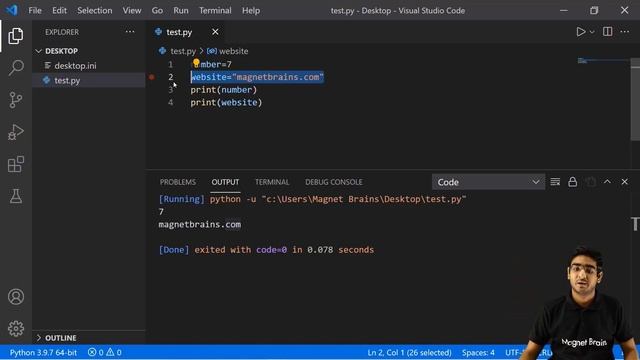Close the test.py editor tab
The width and height of the screenshot is (640, 360).
pos(215,32)
